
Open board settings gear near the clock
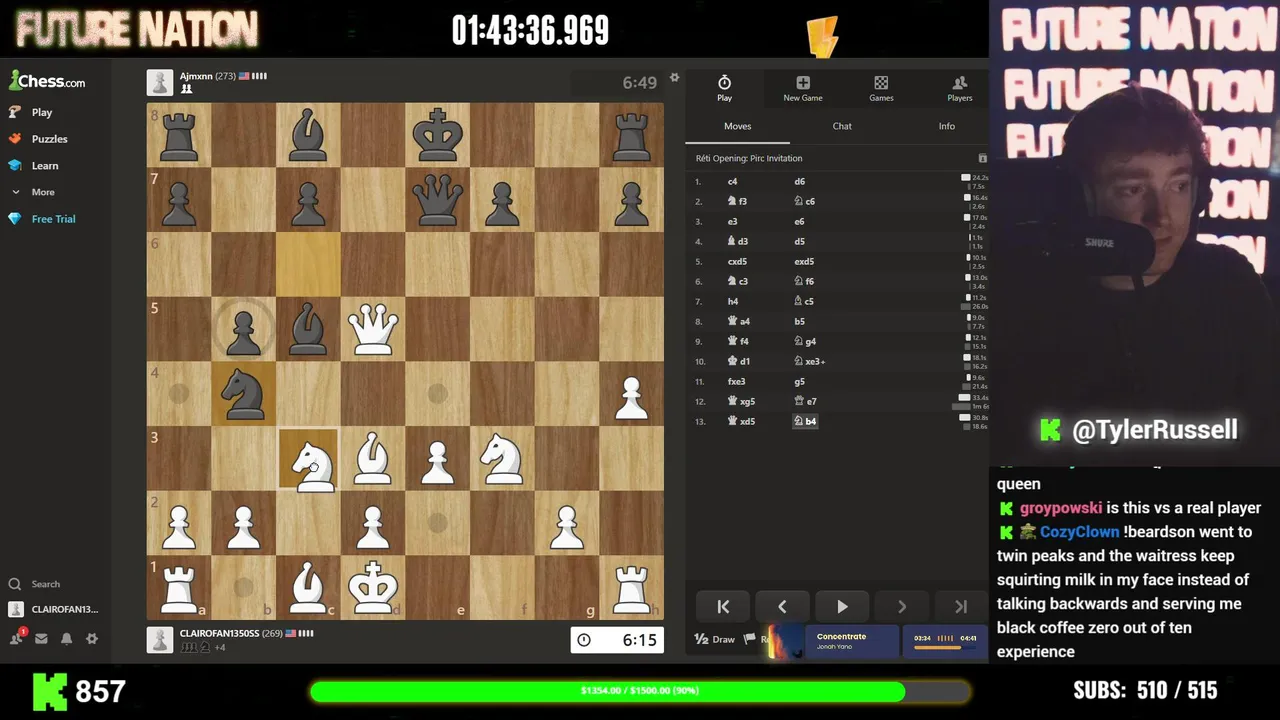click(674, 78)
